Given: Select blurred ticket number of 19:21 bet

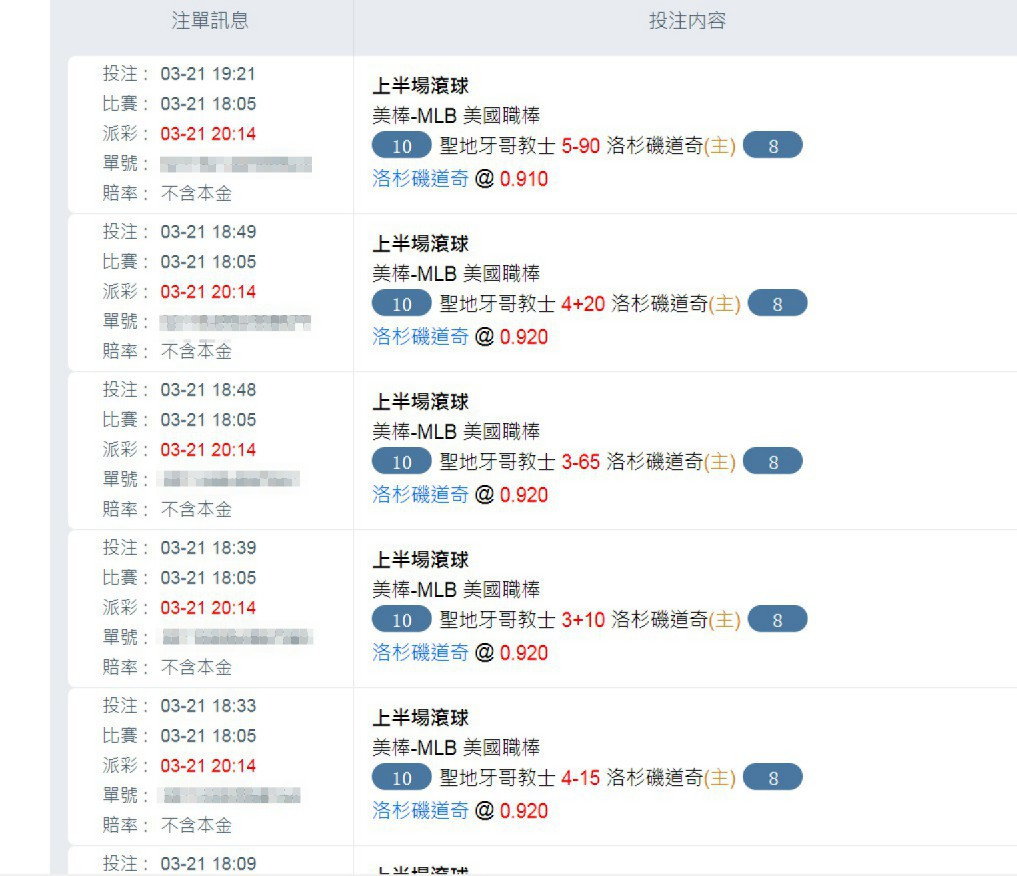Looking at the screenshot, I should click(x=236, y=164).
